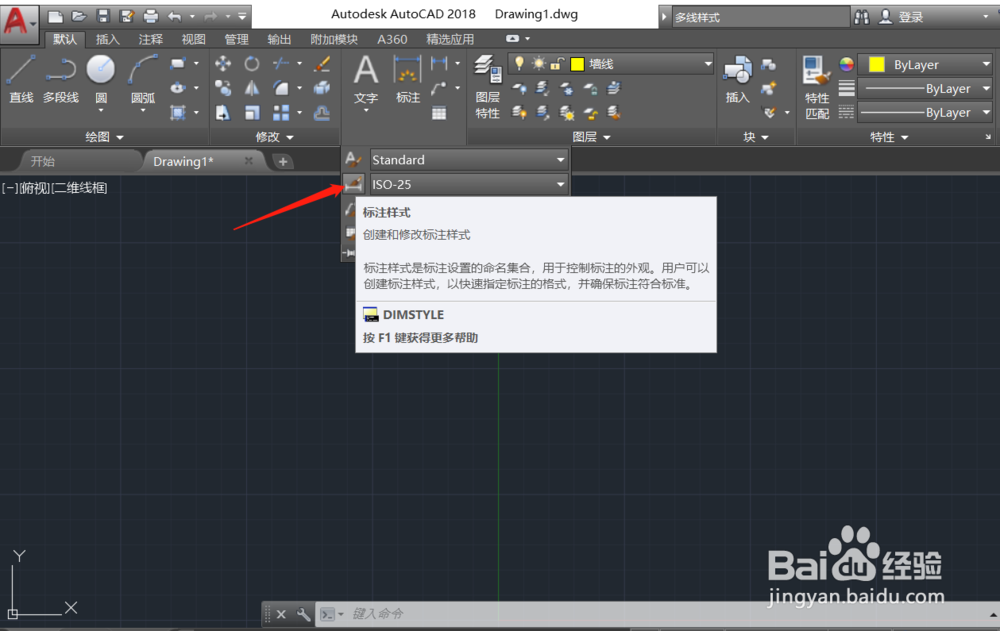
Task: Select the Line (直线) tool
Action: 20,79
